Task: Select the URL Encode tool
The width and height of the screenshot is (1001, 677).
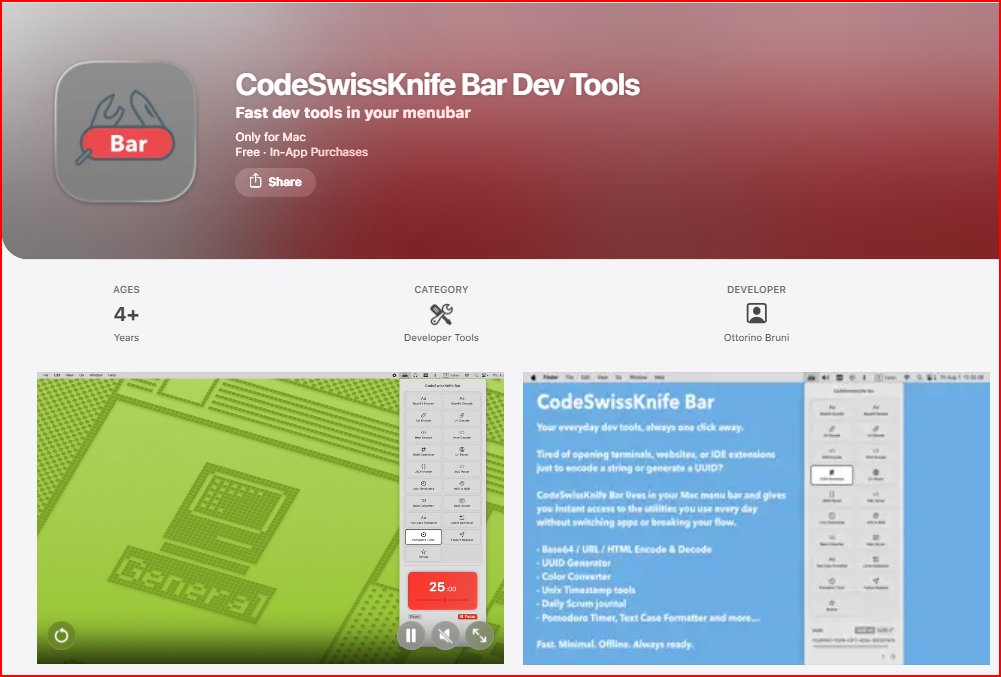Action: click(x=422, y=418)
